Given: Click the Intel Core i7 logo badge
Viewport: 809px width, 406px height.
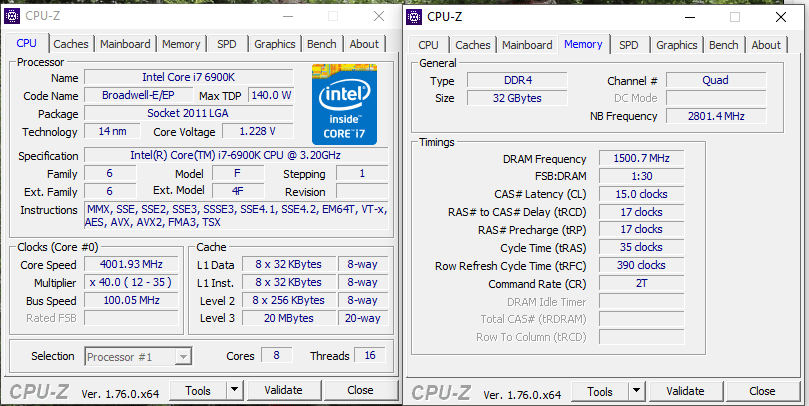Looking at the screenshot, I should tap(344, 104).
